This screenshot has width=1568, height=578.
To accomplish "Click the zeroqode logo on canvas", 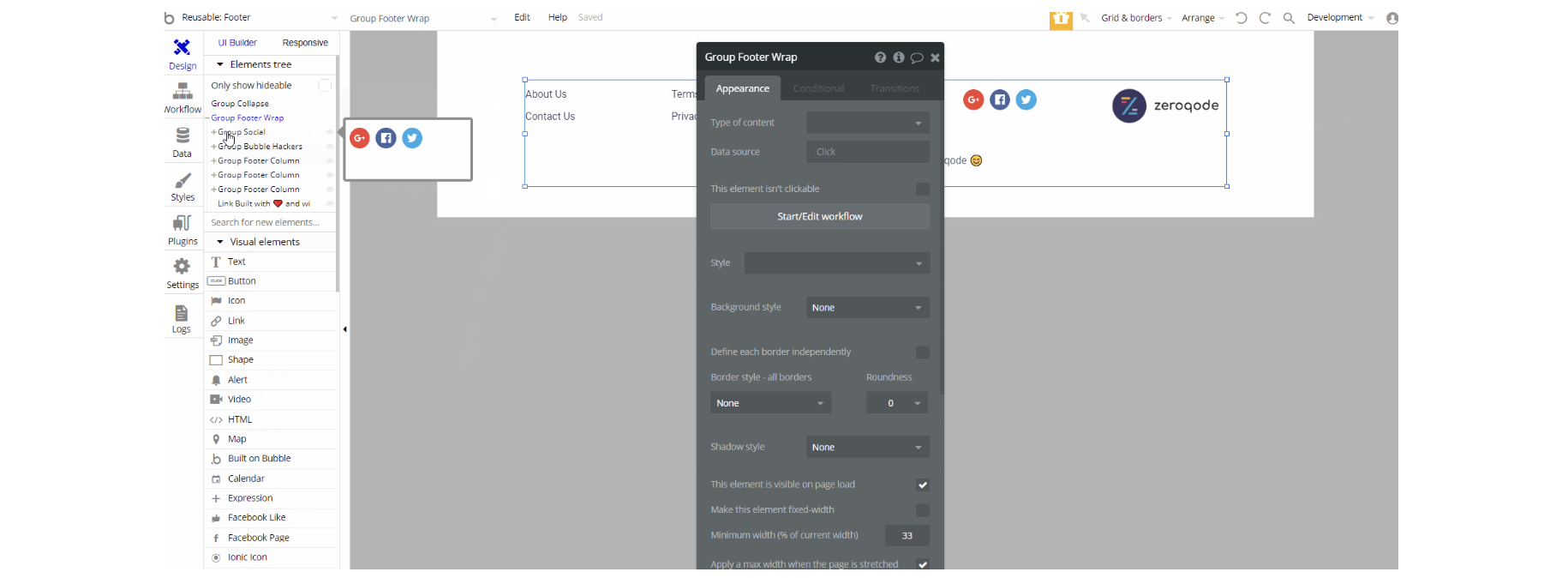I will click(1165, 106).
